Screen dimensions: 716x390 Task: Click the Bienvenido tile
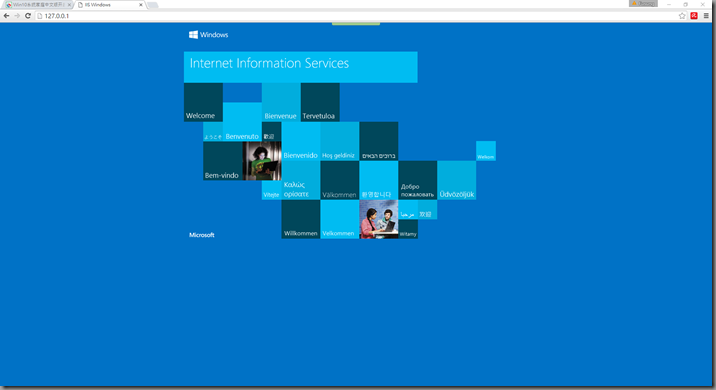(x=300, y=141)
